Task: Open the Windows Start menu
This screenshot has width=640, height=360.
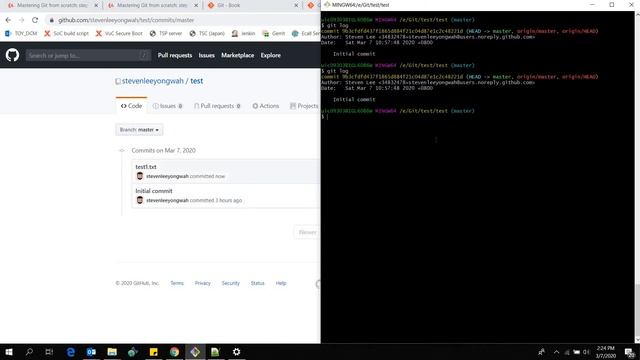Action: (x=9, y=352)
